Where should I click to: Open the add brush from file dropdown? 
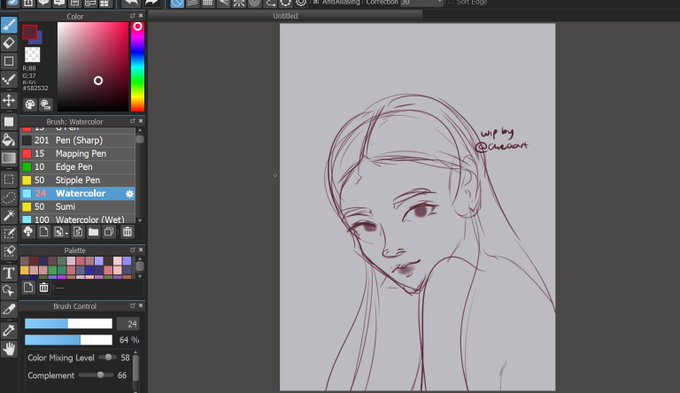(x=60, y=232)
